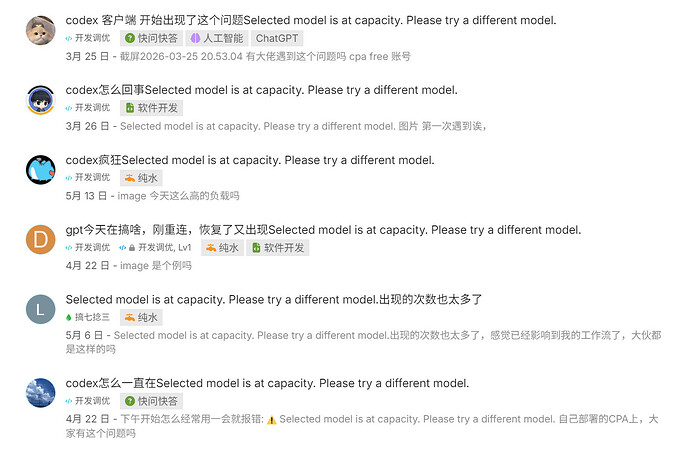Select the 人工智能 tag with brain icon
The width and height of the screenshot is (690, 454).
[217, 39]
